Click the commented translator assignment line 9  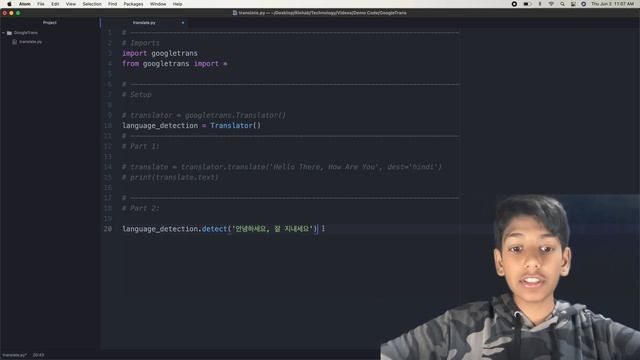click(x=204, y=116)
